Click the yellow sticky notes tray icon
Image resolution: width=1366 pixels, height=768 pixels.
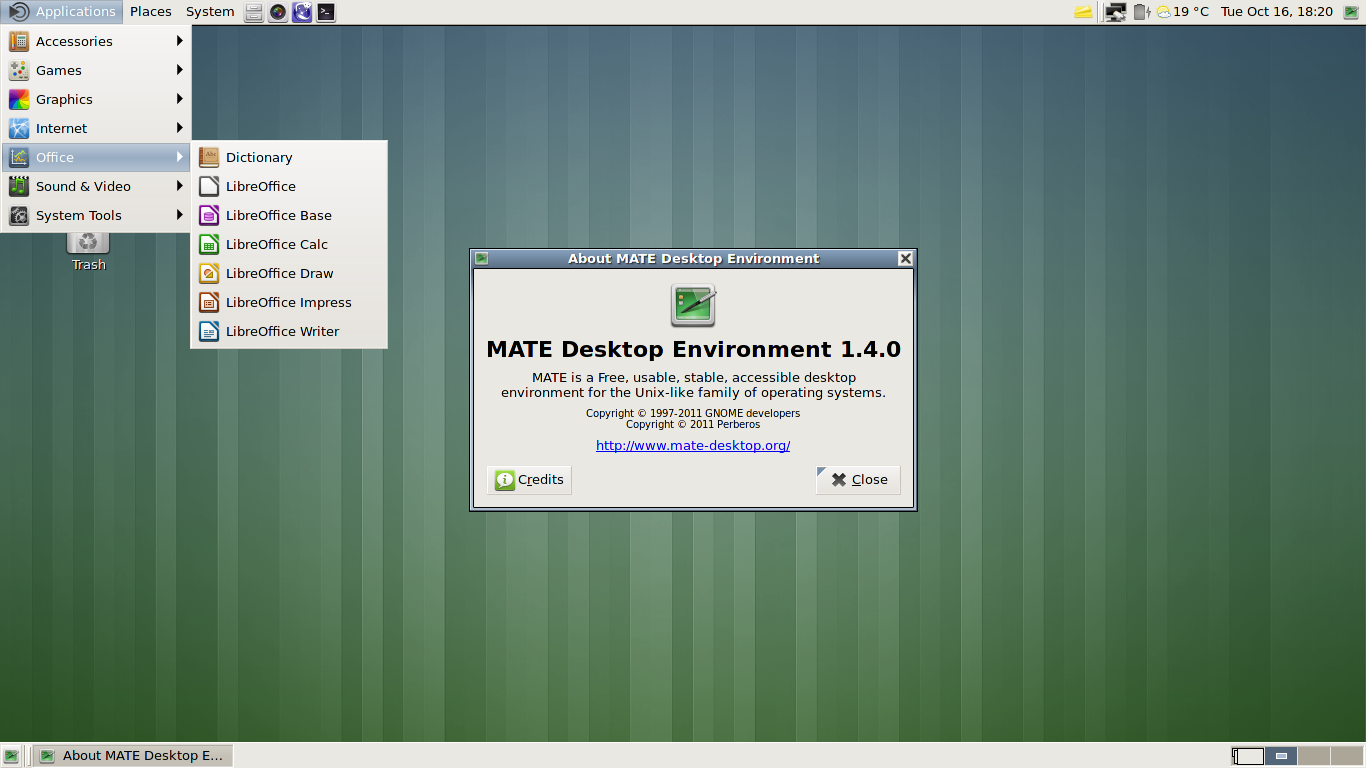(x=1083, y=12)
